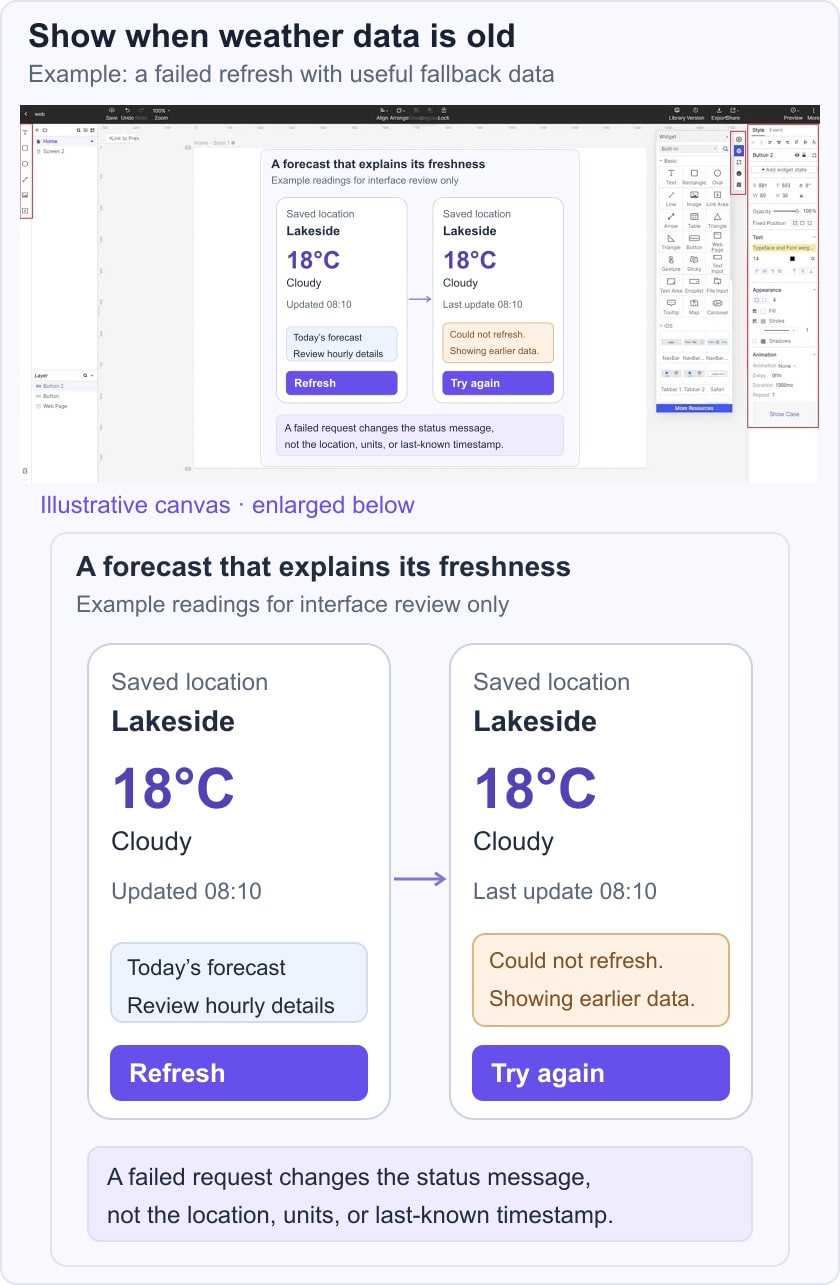Collapse the Text section in Style panel
840x1285 pixels.
coord(814,237)
